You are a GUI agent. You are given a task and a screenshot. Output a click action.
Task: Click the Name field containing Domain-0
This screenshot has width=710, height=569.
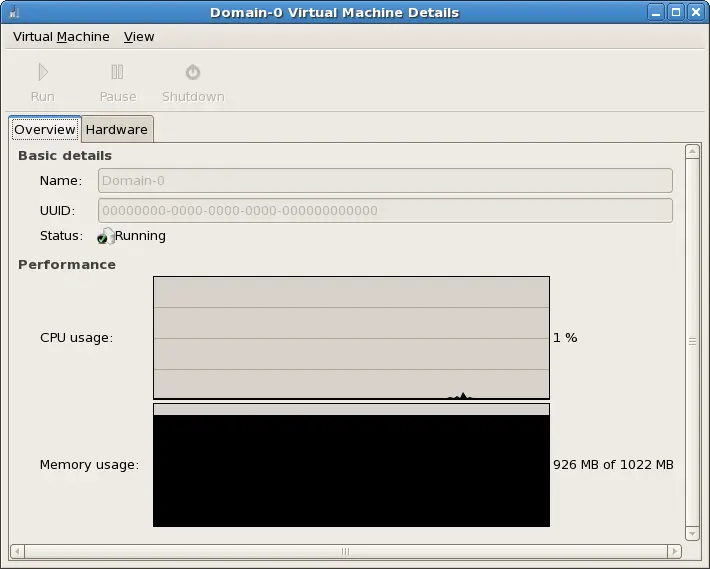coord(385,181)
